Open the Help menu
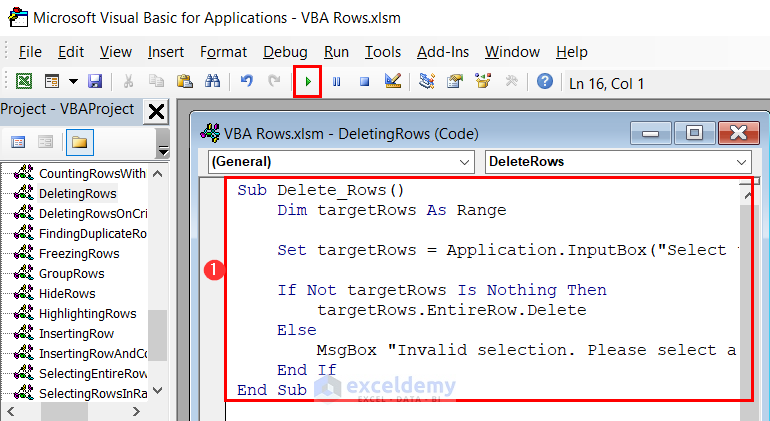Viewport: 770px width, 421px height. pos(572,52)
